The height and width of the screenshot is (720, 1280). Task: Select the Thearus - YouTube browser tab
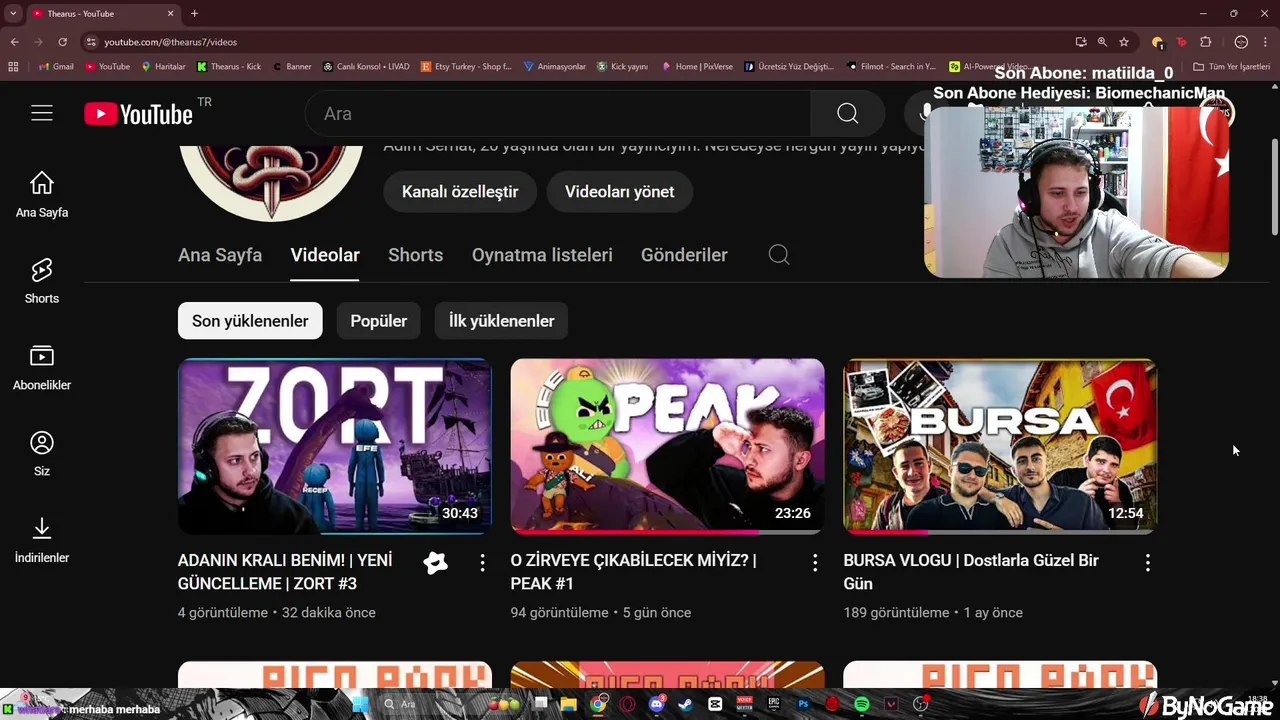point(103,14)
